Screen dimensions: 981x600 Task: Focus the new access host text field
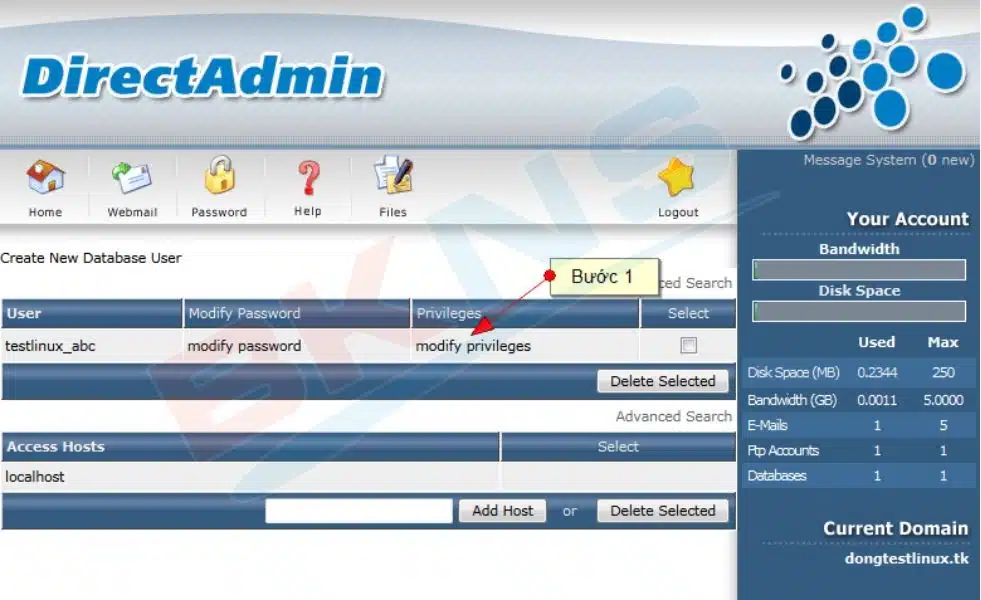tap(359, 511)
